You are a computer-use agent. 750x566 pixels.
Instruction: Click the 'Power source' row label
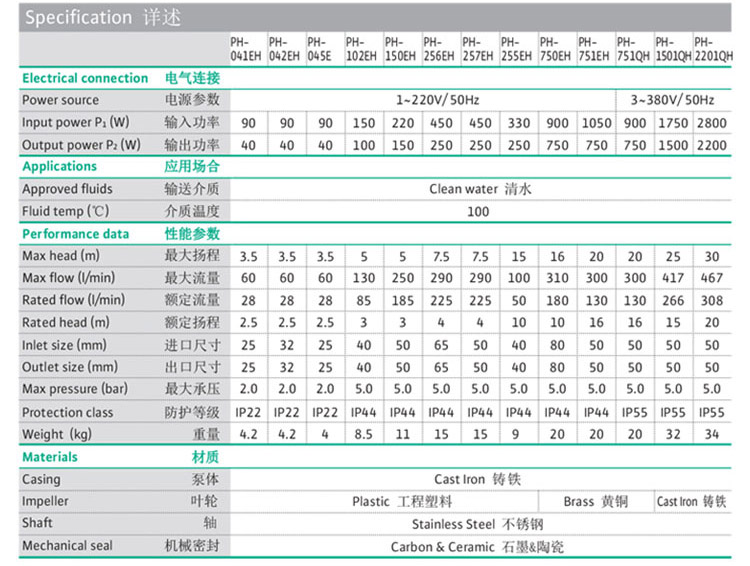[60, 100]
